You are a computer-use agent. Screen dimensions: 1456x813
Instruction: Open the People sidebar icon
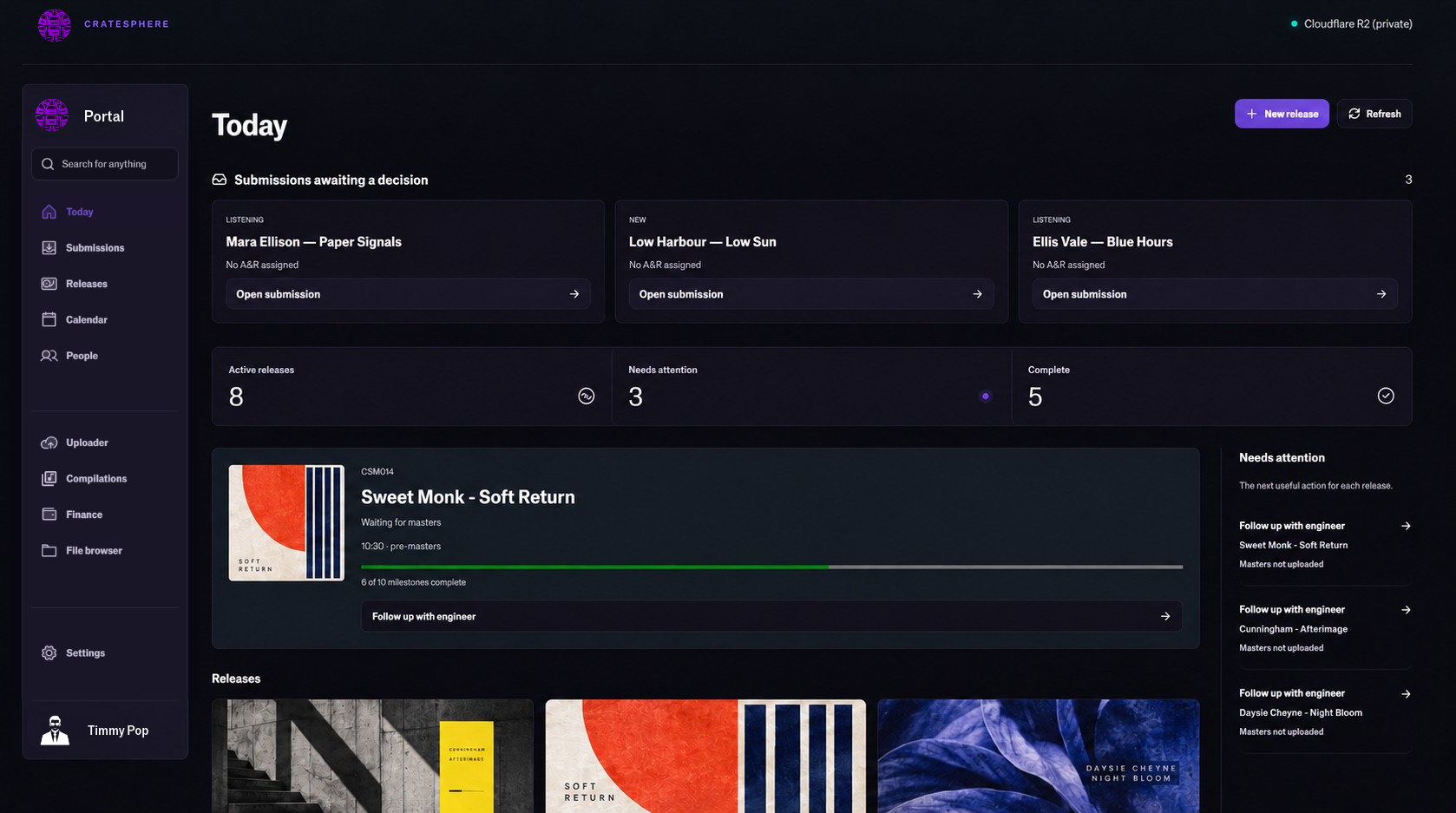49,356
